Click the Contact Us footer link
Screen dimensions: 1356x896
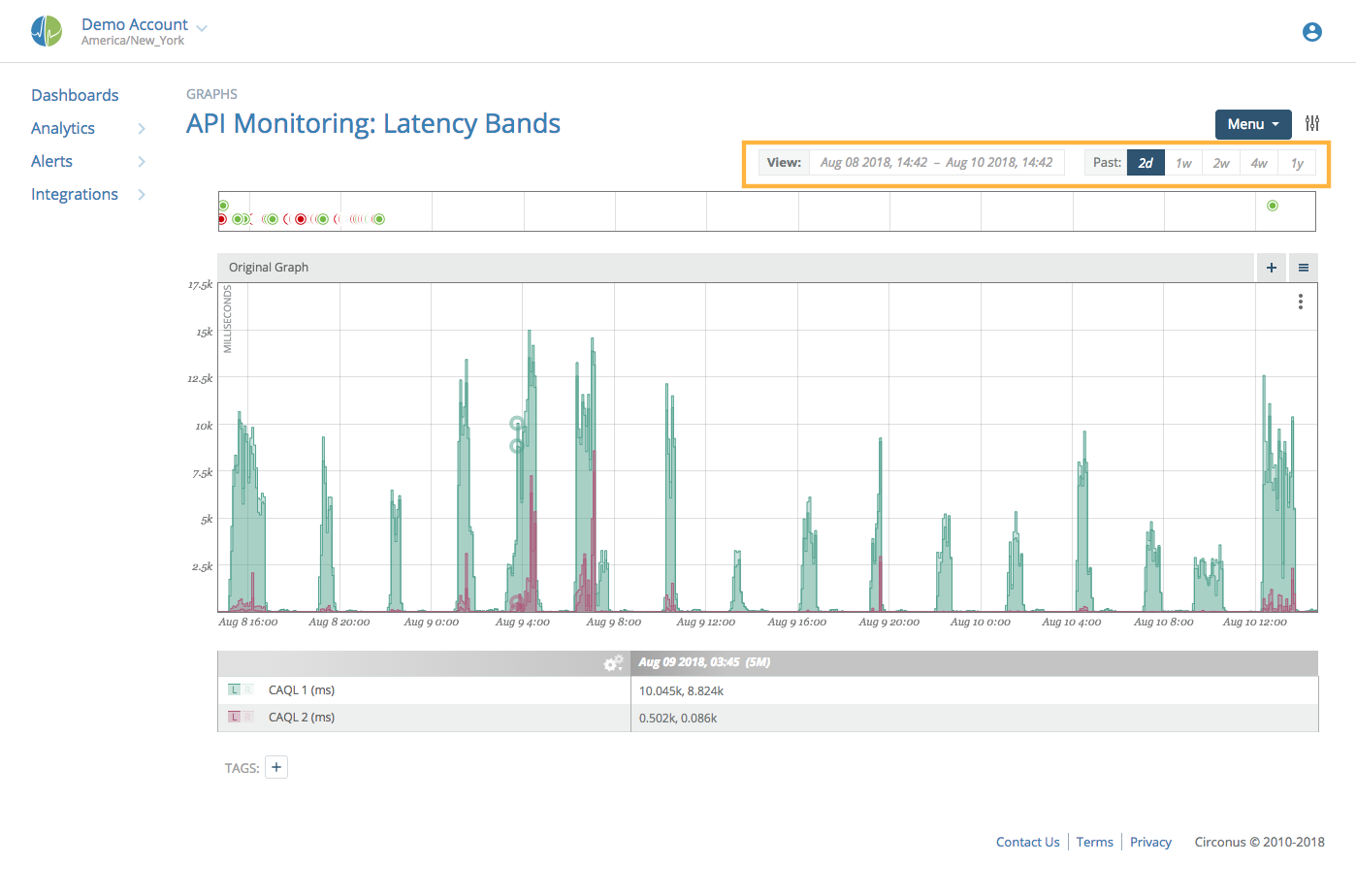(x=1027, y=842)
